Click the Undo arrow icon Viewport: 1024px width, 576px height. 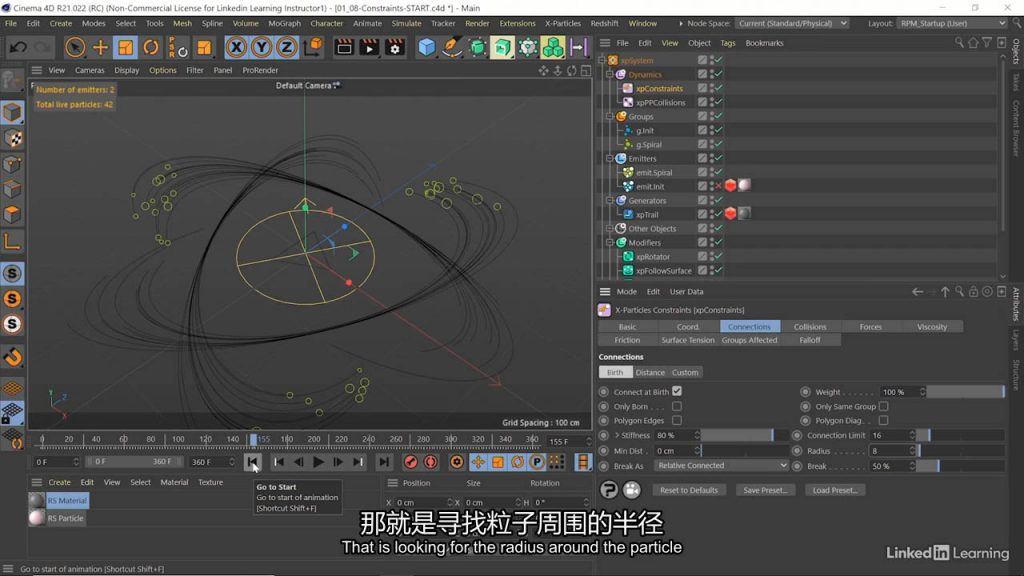click(x=18, y=47)
